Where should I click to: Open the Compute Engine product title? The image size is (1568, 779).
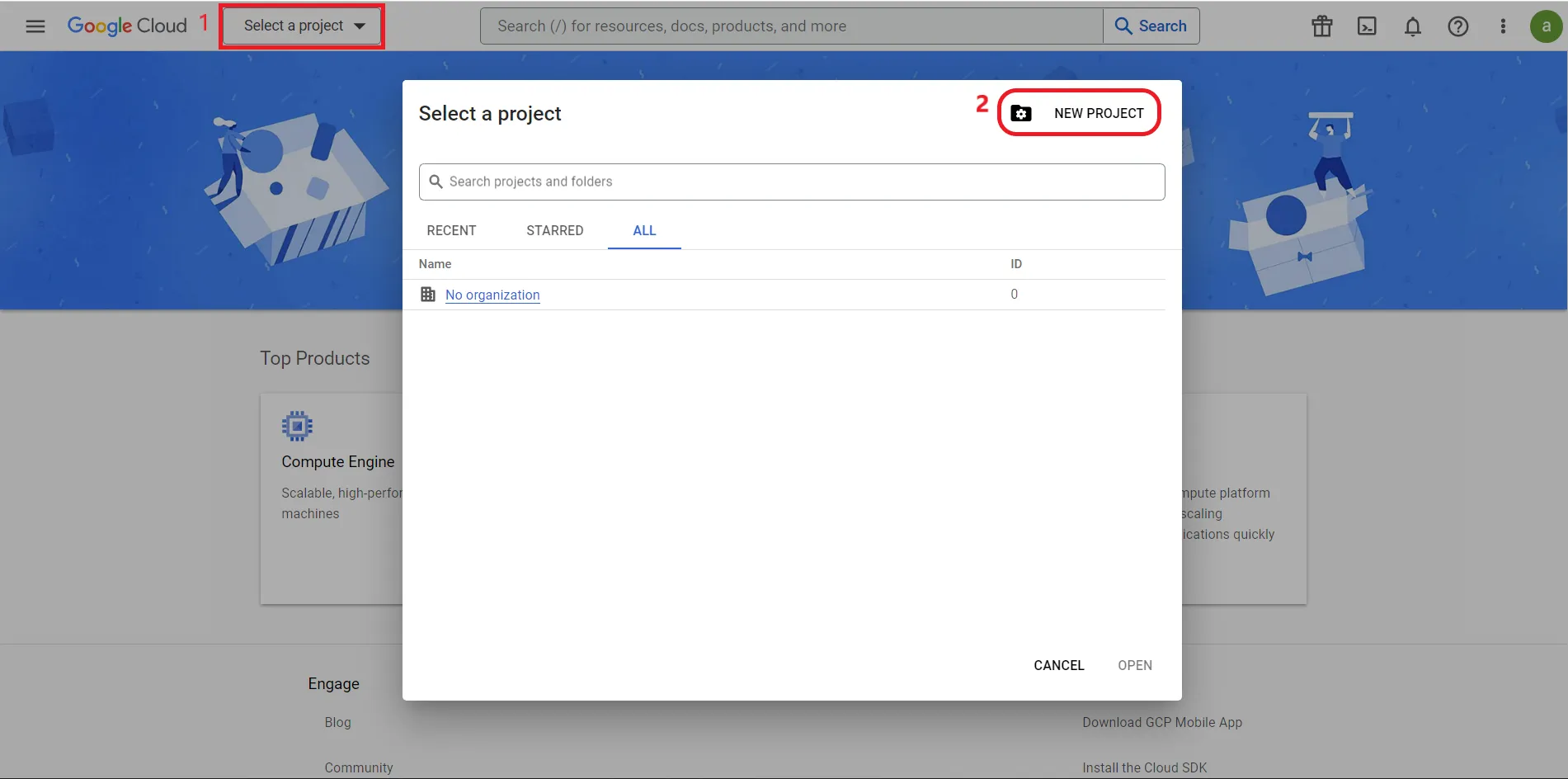coord(338,462)
